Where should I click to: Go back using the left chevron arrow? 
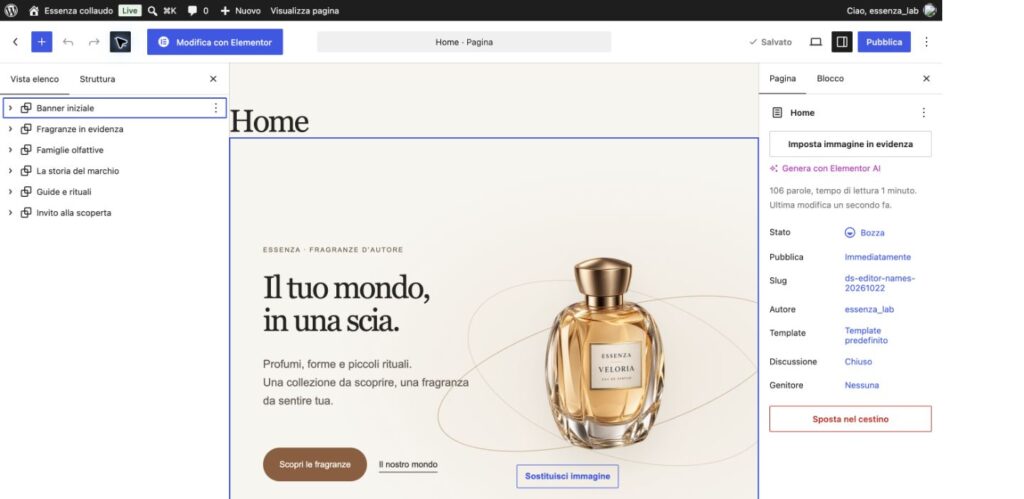click(16, 42)
